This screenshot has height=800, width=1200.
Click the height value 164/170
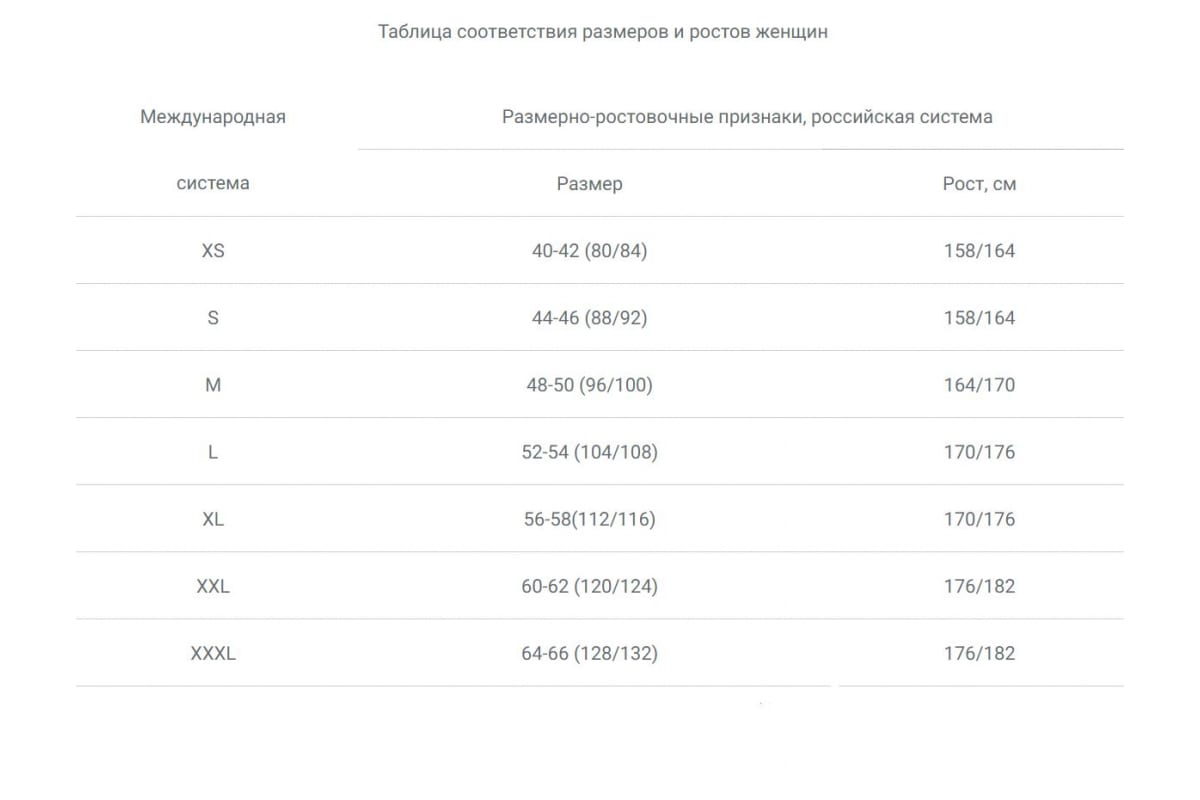pyautogui.click(x=979, y=385)
